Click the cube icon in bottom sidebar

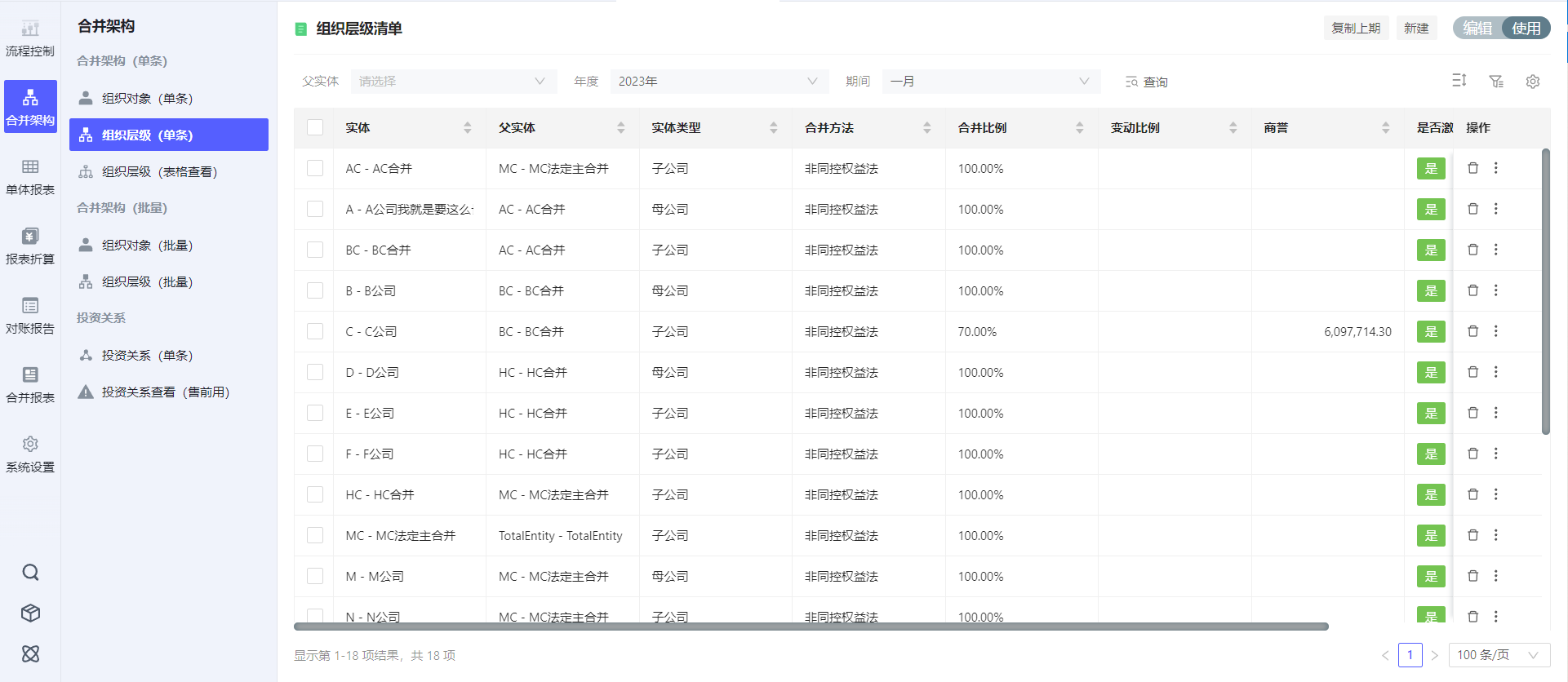(x=30, y=613)
